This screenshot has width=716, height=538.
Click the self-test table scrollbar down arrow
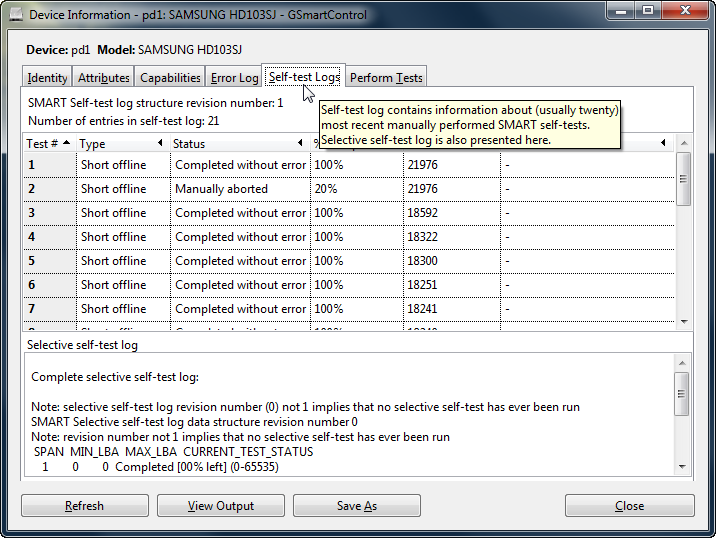click(684, 322)
